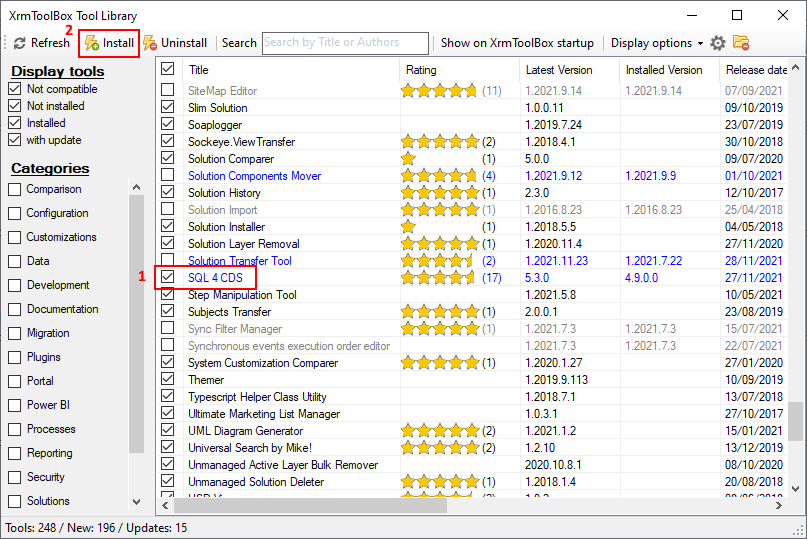This screenshot has height=539, width=807.
Task: Sort the list by the Title column header
Action: 199,70
